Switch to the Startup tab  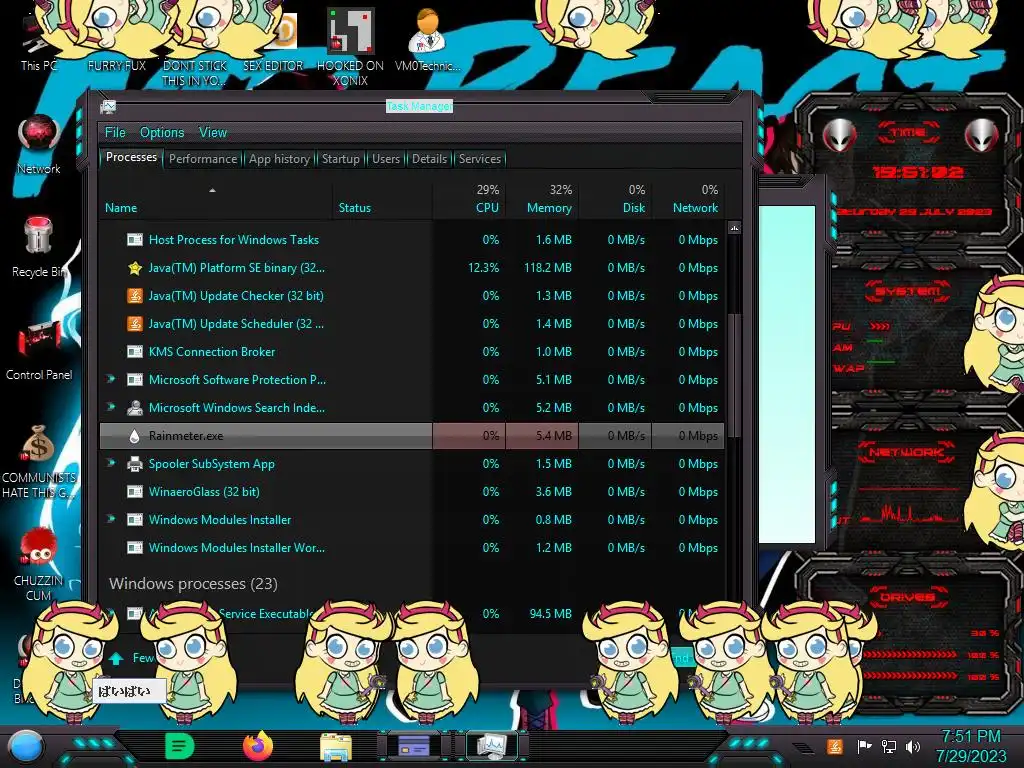tap(340, 159)
